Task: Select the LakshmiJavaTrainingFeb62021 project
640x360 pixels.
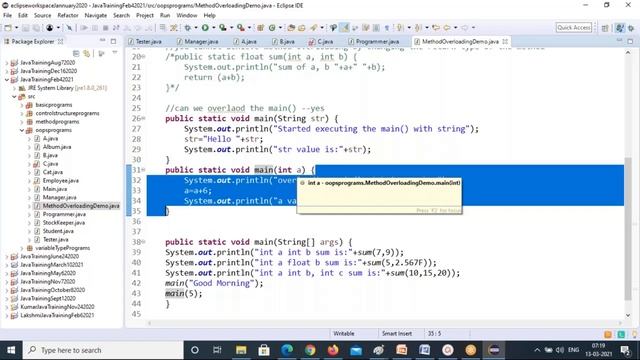Action: click(x=57, y=316)
